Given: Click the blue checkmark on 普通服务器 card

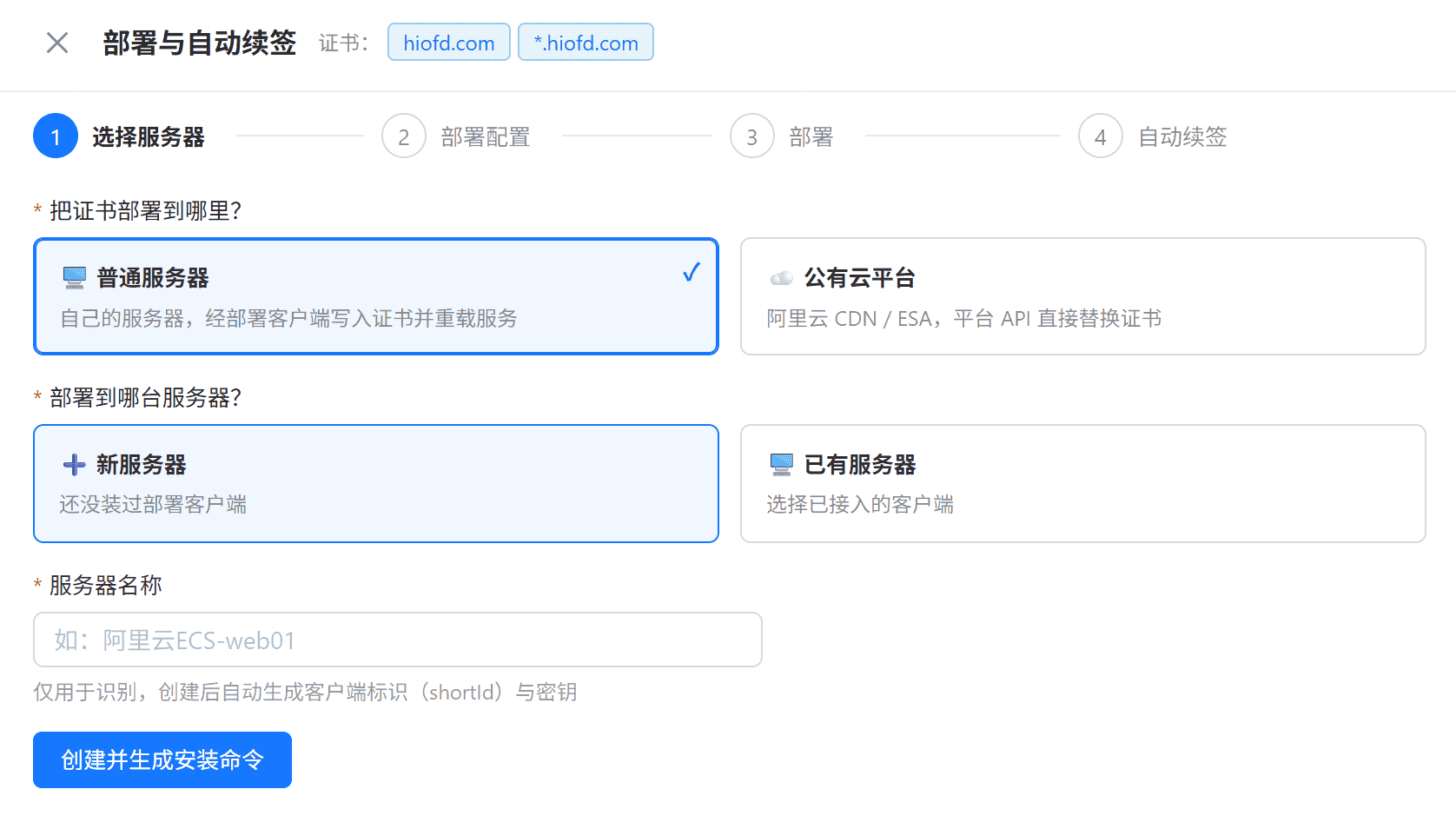Looking at the screenshot, I should click(x=692, y=273).
